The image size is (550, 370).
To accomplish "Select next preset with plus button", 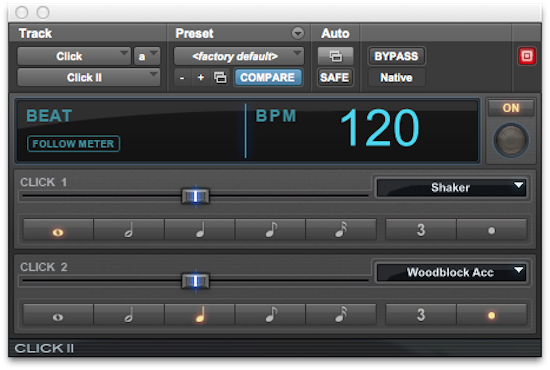I will 201,78.
